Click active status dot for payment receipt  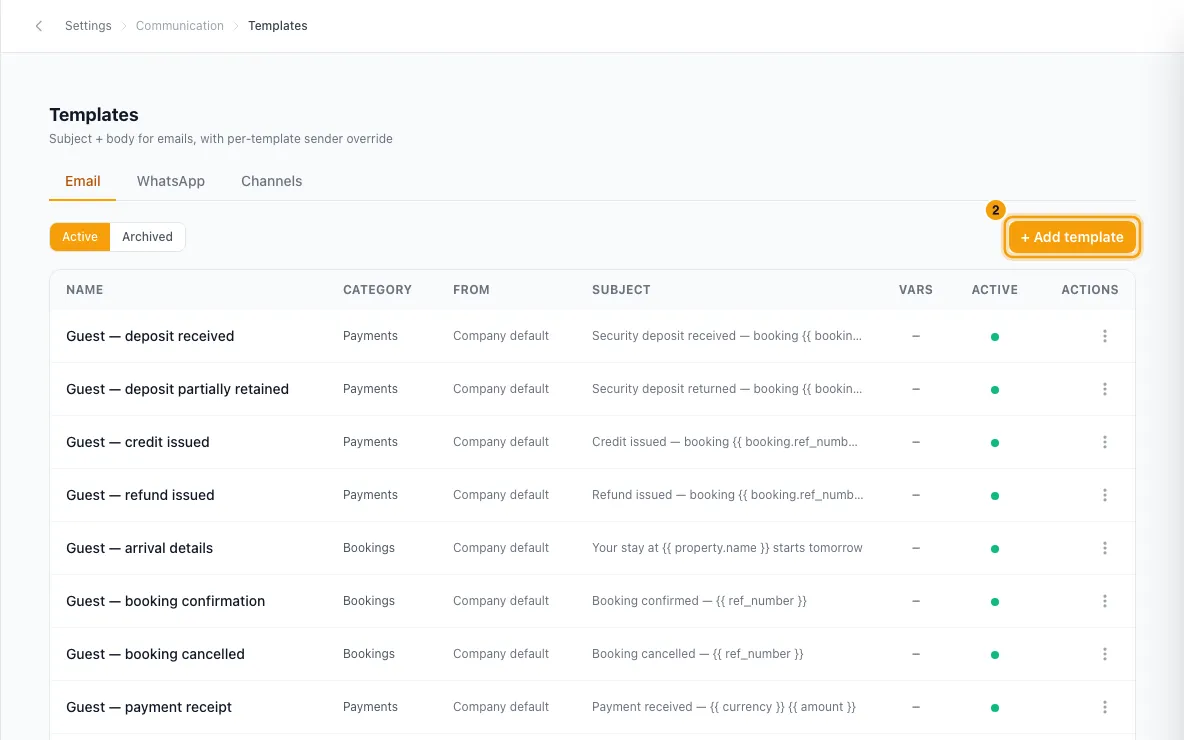tap(994, 708)
